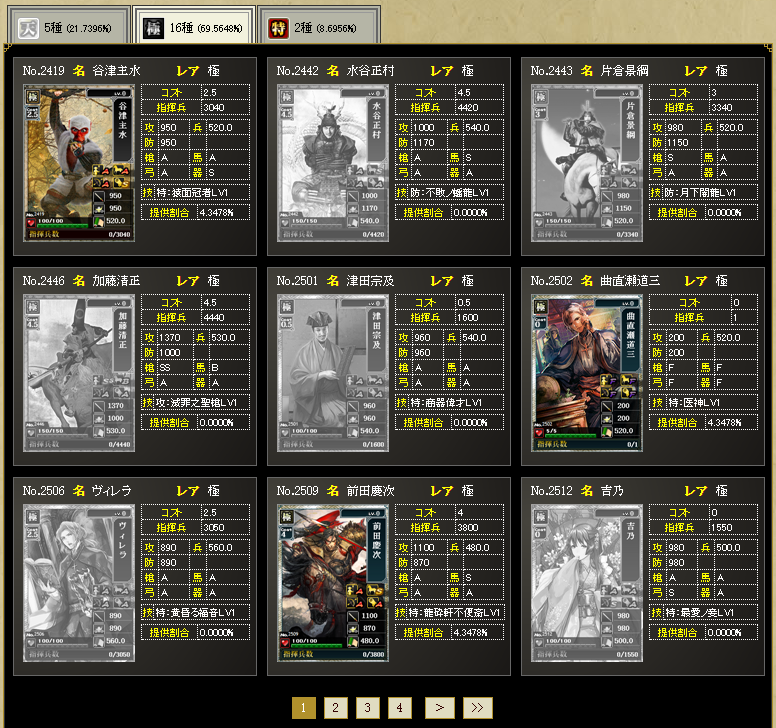Screen dimensions: 776x728
Task: Click skill 特:能幹軒不便斎LV1
Action: (x=454, y=613)
